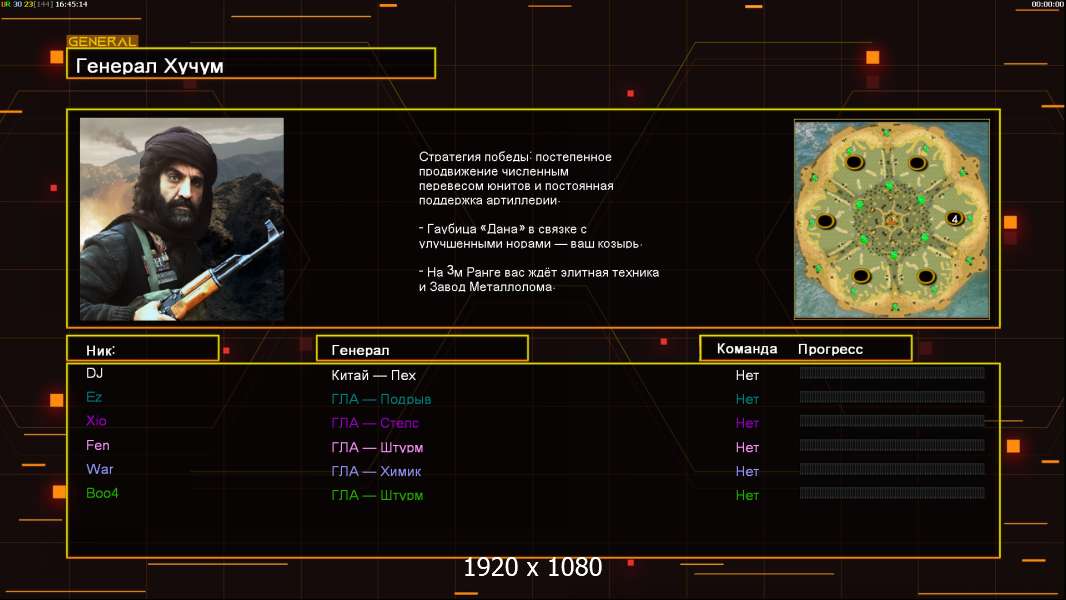Select player nick Ez
Screen dimensions: 1066x600
(94, 397)
